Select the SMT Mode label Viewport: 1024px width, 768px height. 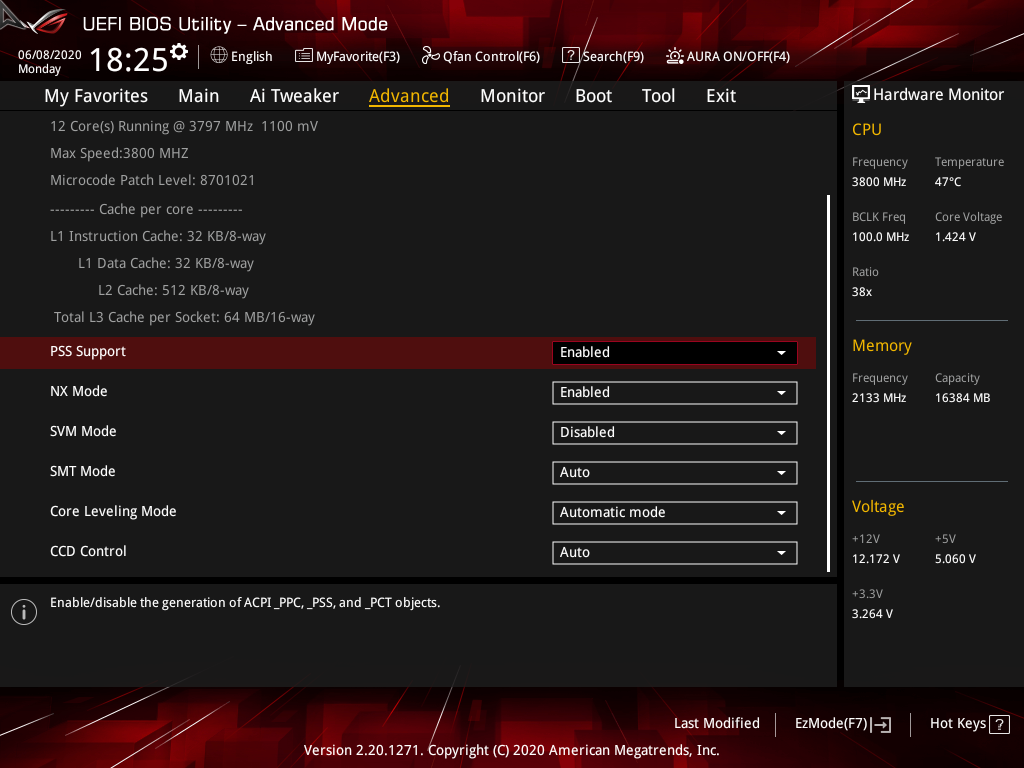(x=82, y=471)
